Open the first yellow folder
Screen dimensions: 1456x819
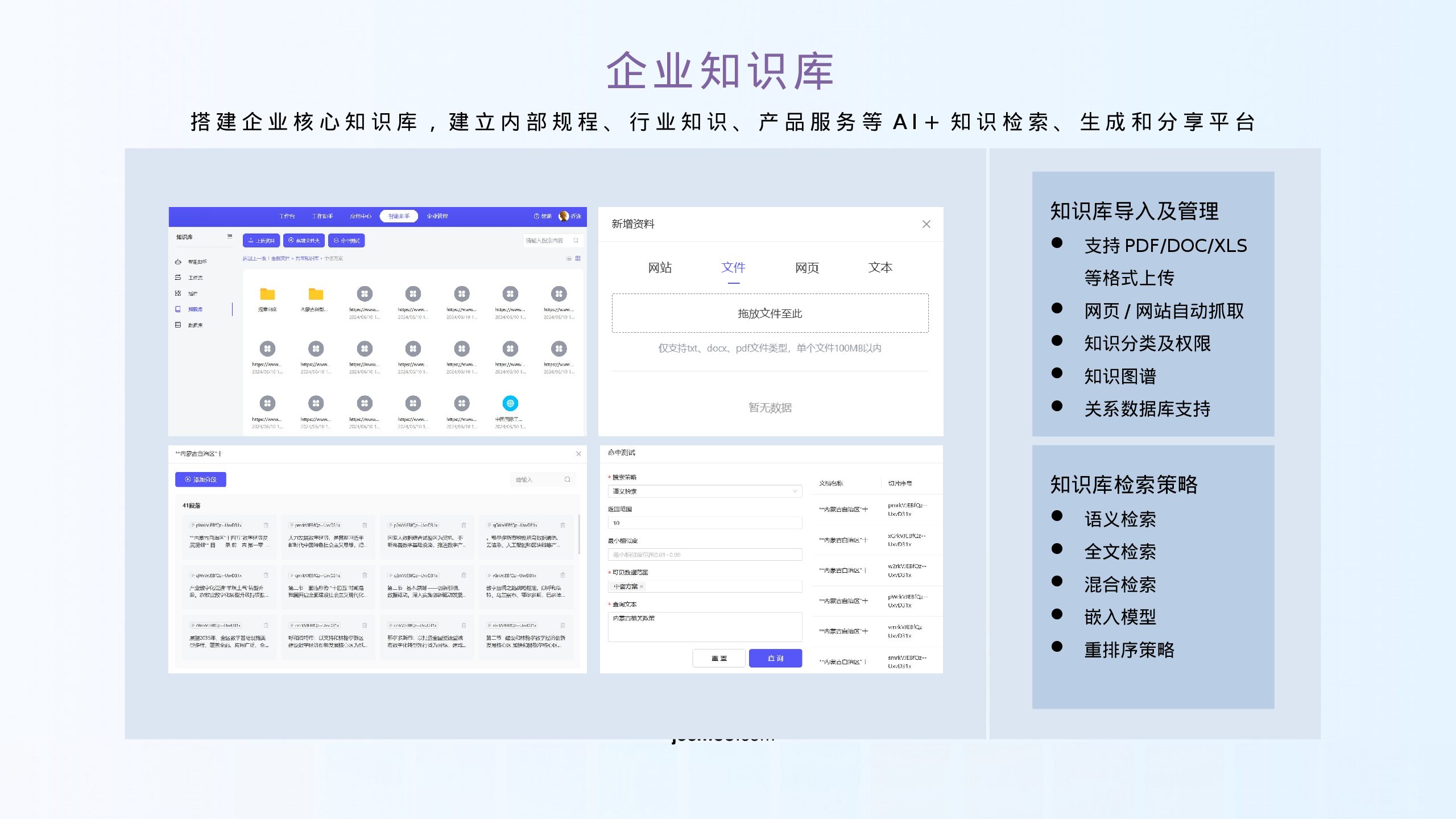pos(267,294)
